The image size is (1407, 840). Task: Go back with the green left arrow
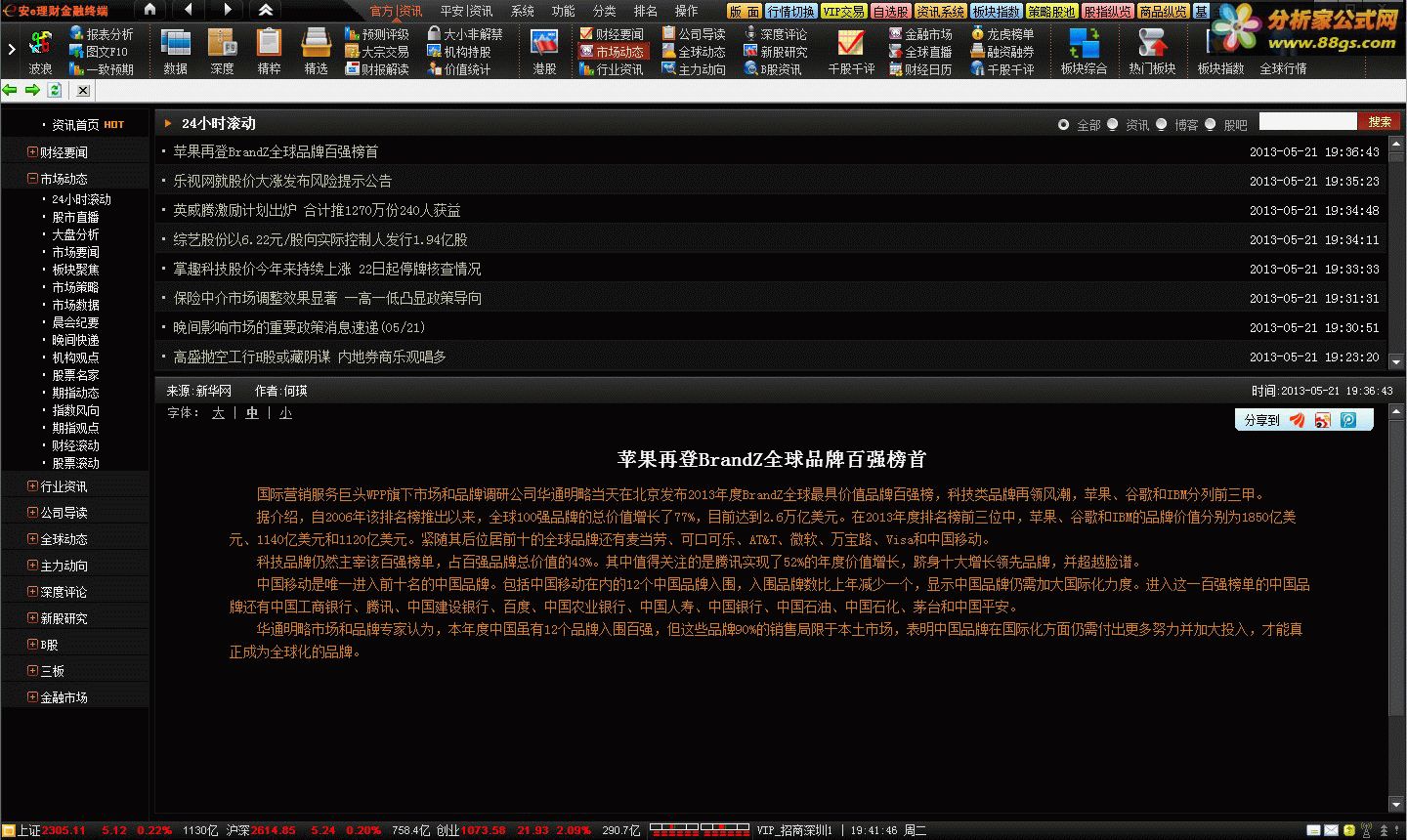10,90
